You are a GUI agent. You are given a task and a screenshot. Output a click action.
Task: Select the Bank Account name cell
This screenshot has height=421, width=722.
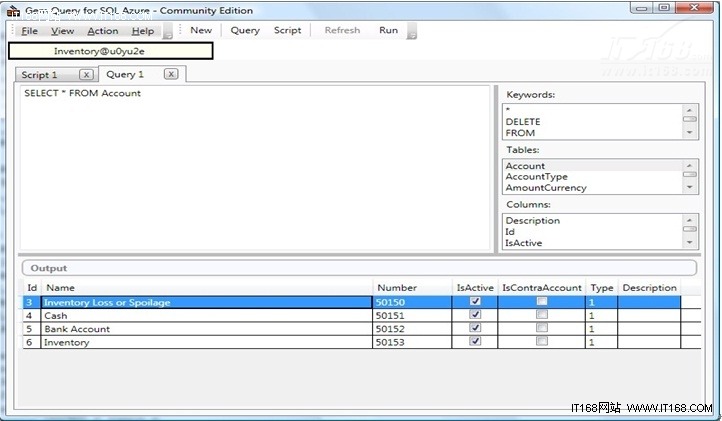(206, 329)
